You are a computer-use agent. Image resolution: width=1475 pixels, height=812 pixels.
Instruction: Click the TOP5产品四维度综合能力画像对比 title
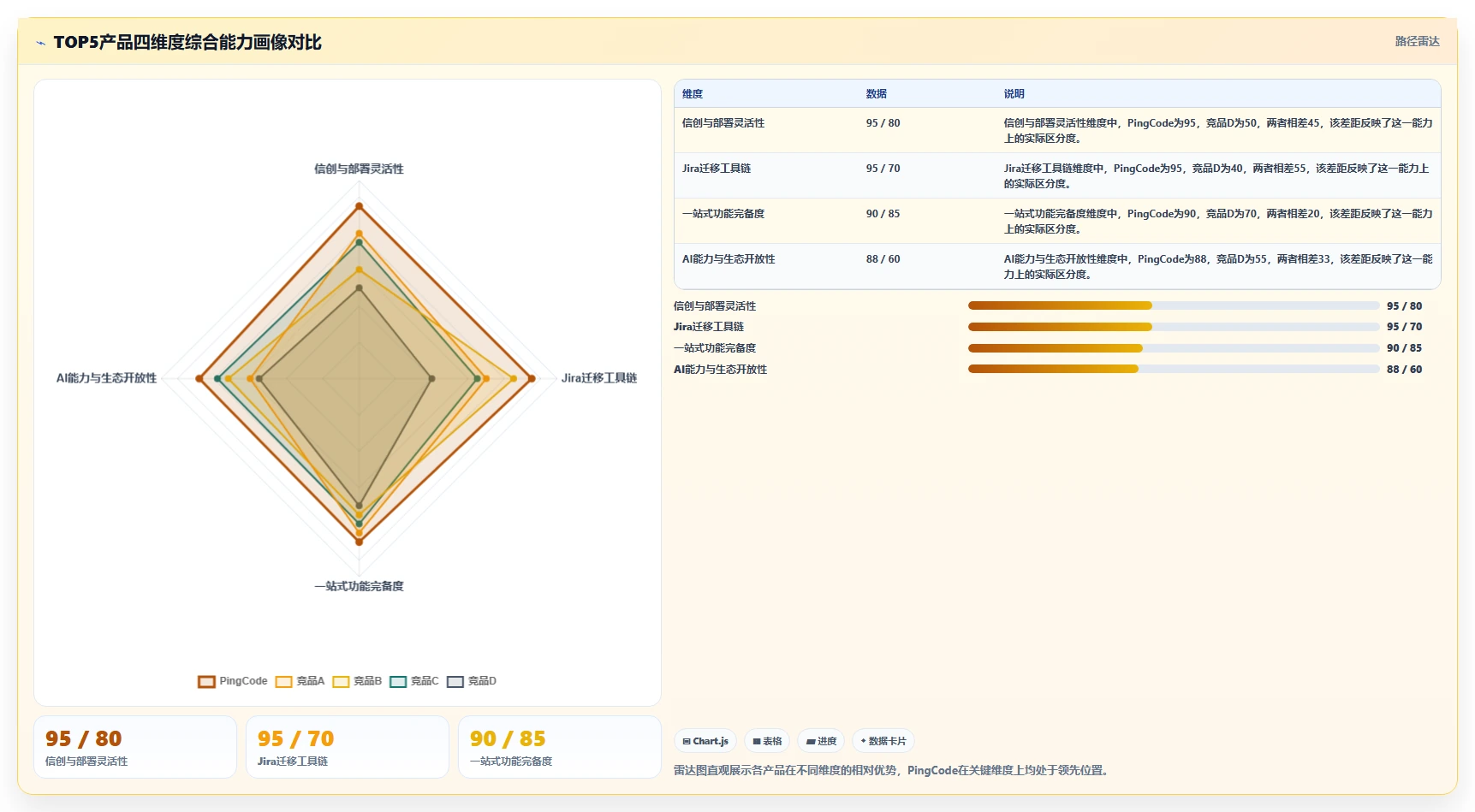point(187,43)
